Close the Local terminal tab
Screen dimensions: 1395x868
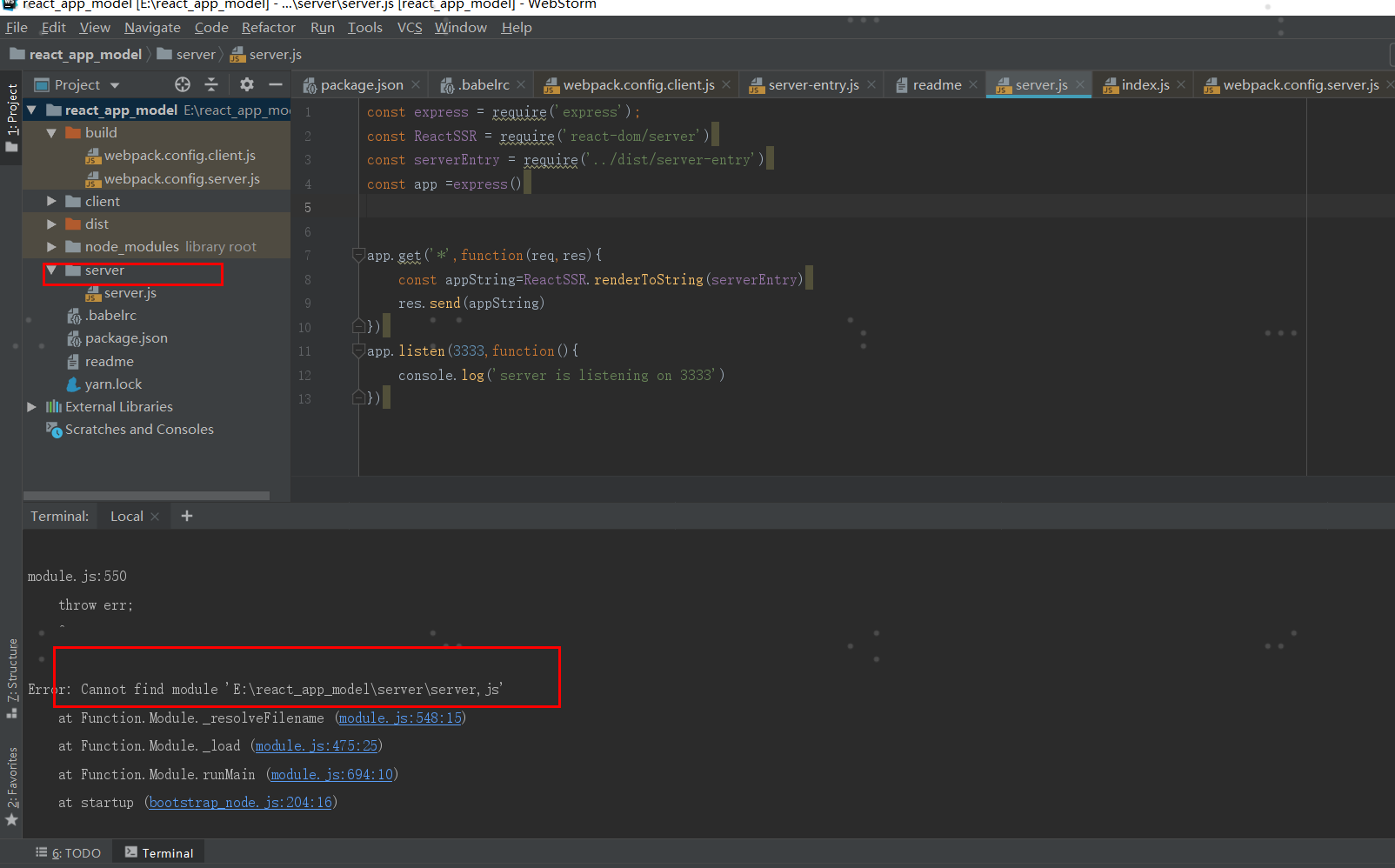pyautogui.click(x=155, y=517)
